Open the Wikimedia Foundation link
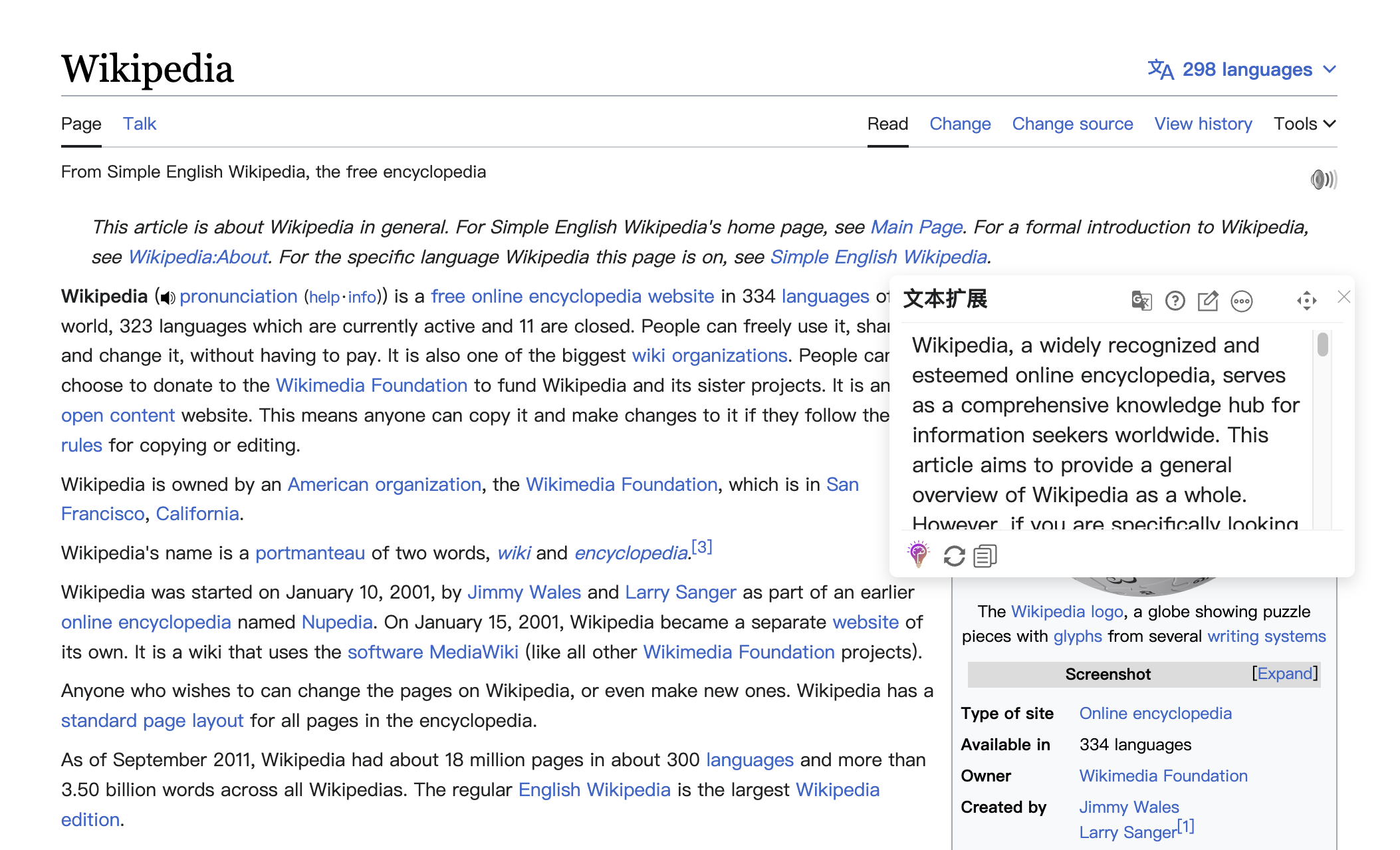The width and height of the screenshot is (1400, 850). pyautogui.click(x=370, y=385)
